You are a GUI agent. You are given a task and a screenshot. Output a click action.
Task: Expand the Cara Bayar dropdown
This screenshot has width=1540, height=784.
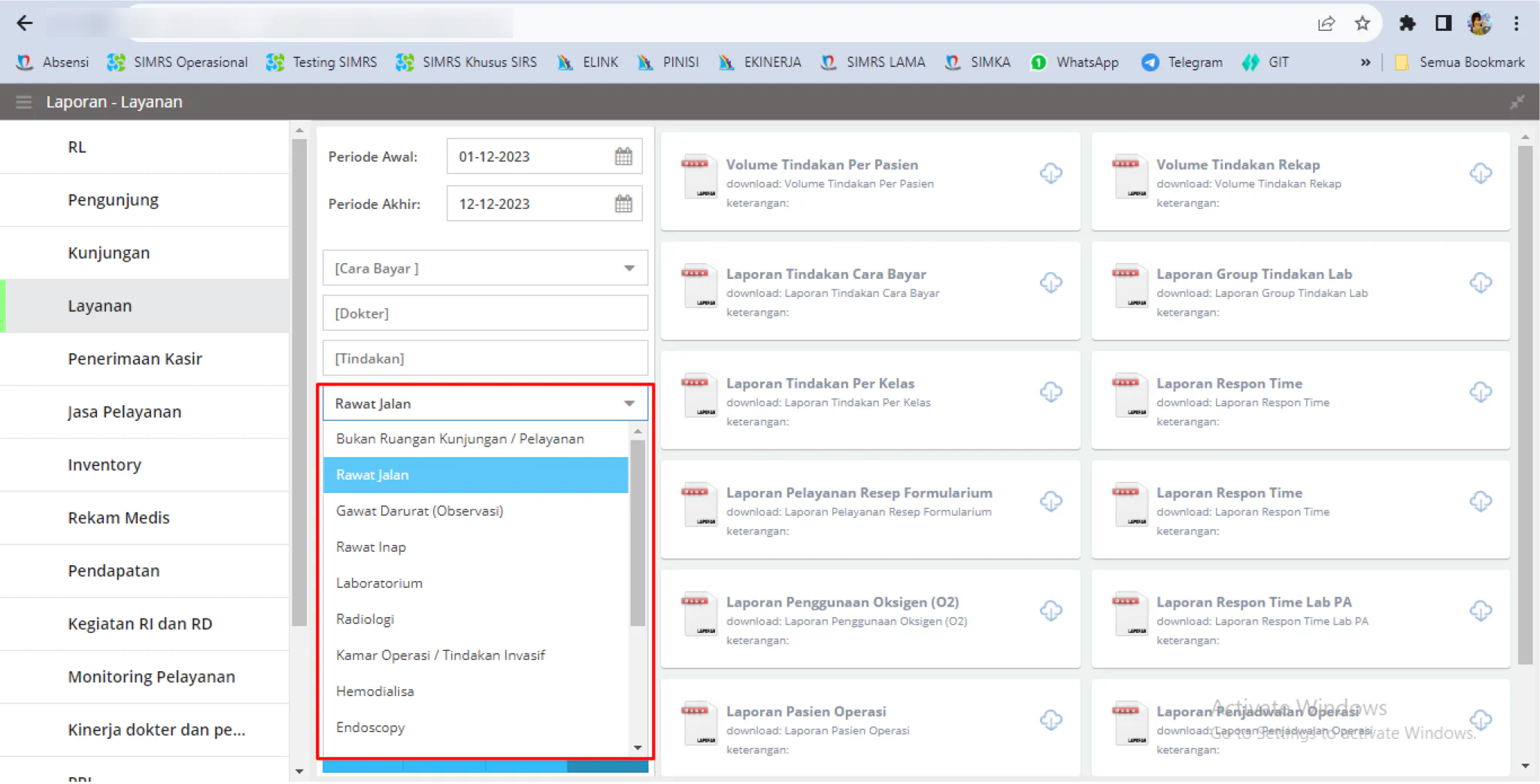pos(485,268)
